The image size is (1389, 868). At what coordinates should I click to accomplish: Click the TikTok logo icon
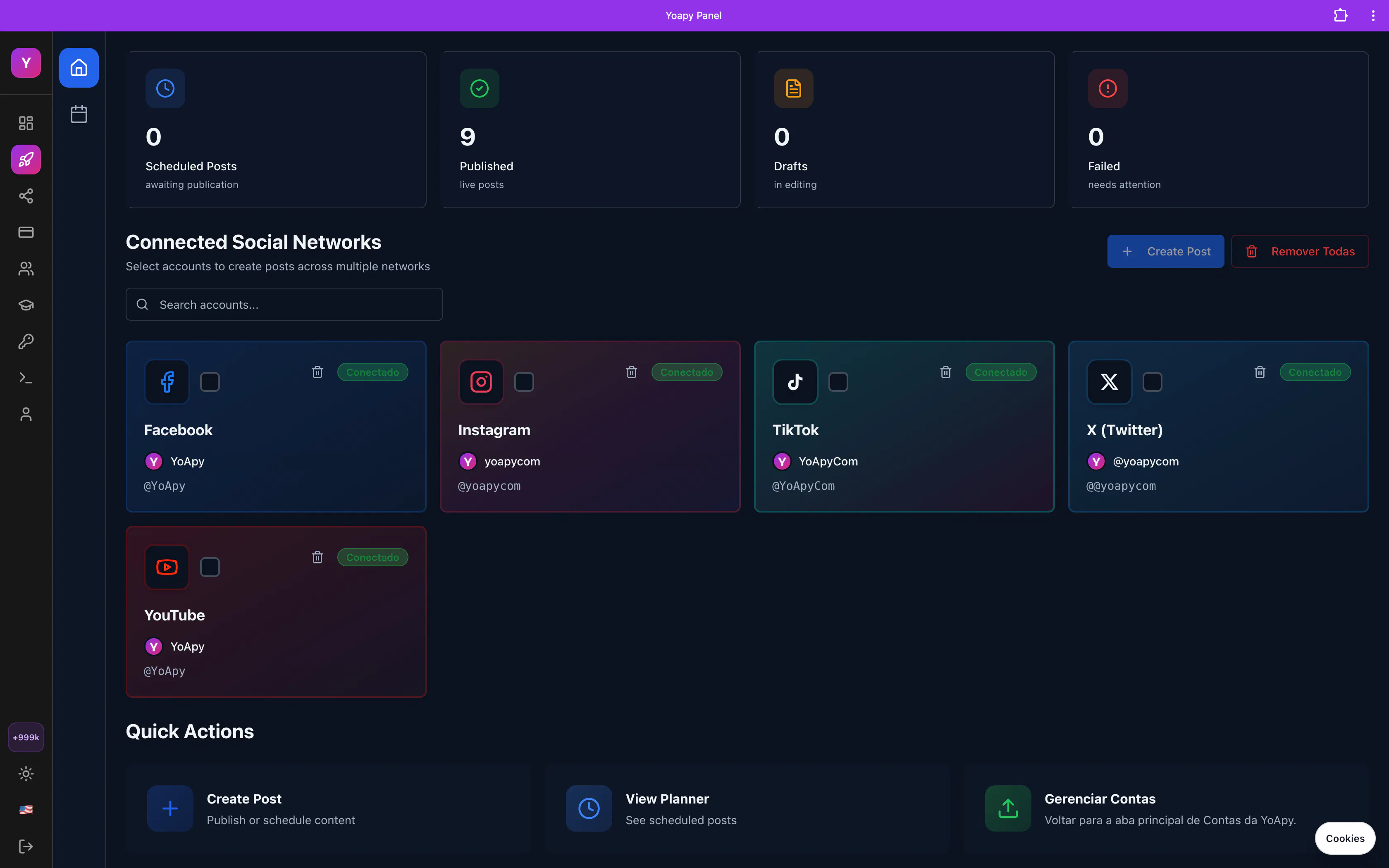coord(795,382)
